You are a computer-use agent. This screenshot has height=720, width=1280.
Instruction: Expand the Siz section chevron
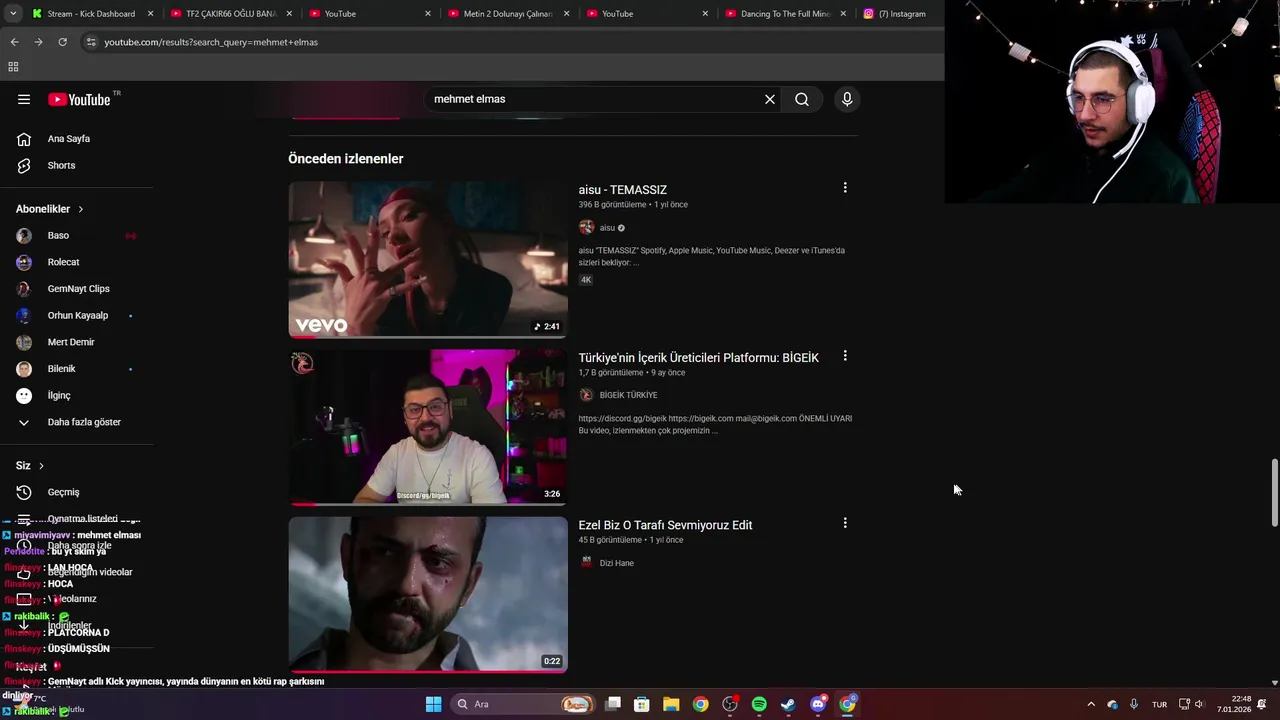click(x=41, y=466)
